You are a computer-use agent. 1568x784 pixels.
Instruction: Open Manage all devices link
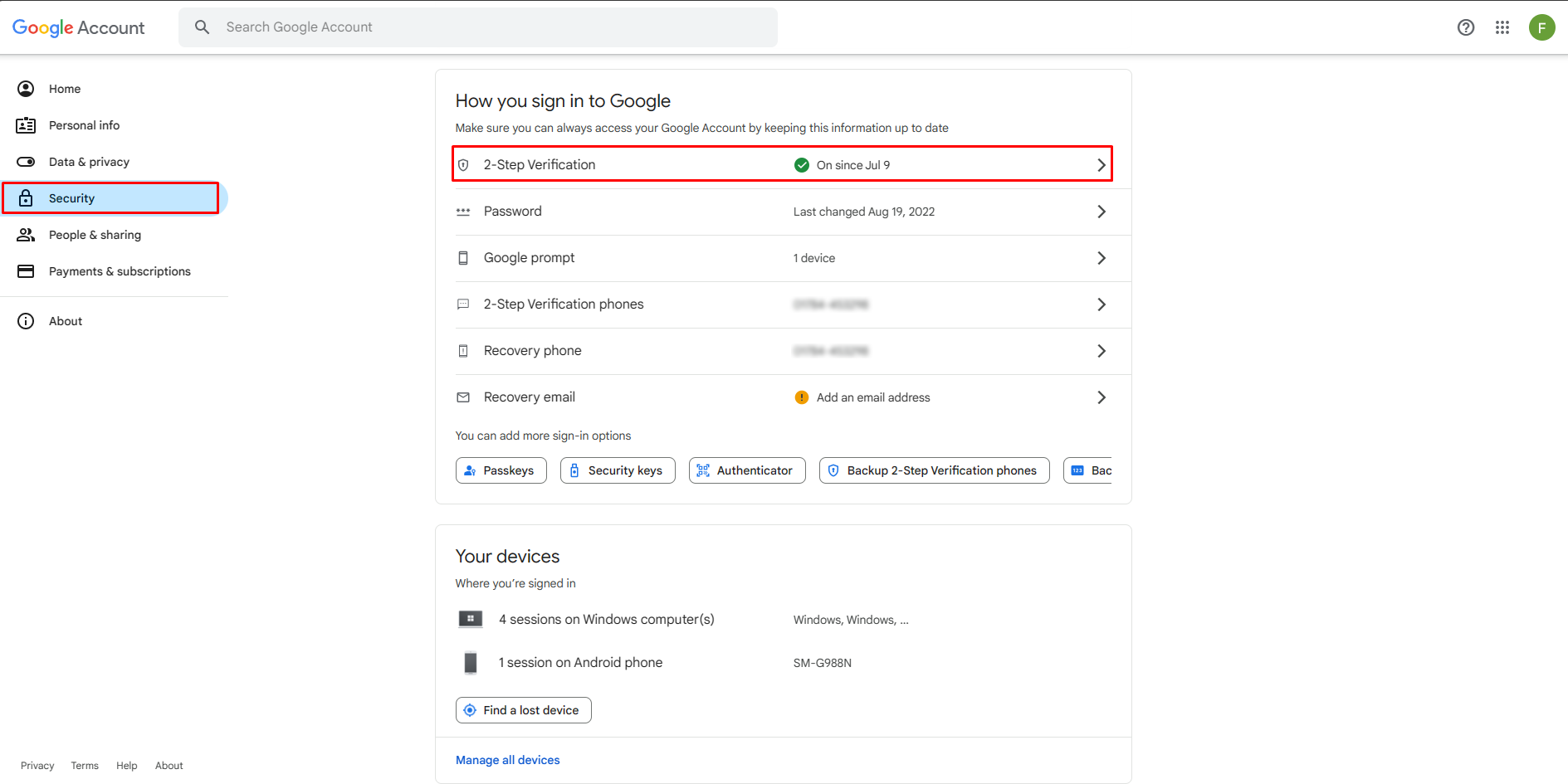click(x=508, y=760)
